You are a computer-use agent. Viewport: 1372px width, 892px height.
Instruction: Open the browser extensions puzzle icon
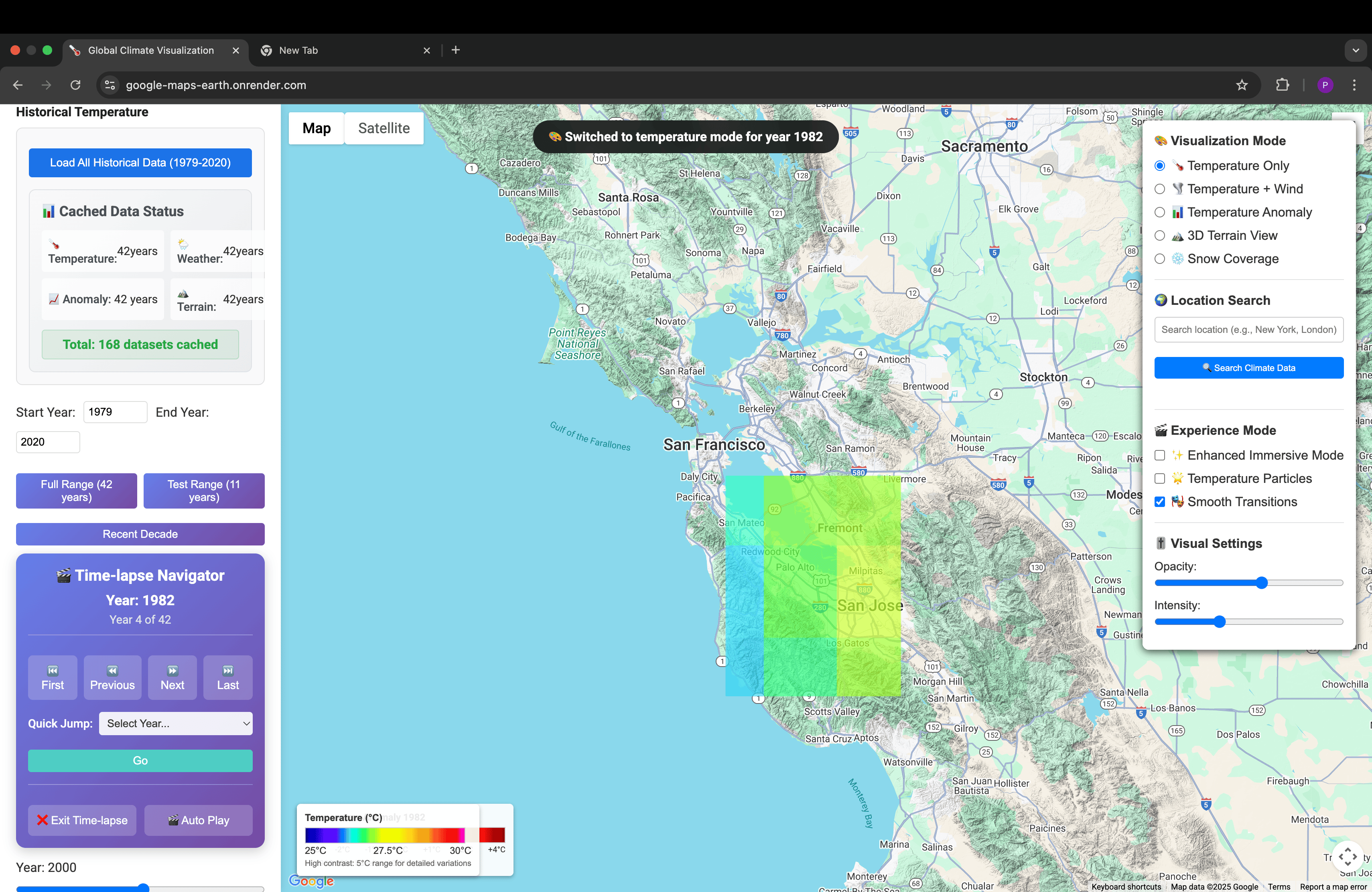(x=1282, y=85)
